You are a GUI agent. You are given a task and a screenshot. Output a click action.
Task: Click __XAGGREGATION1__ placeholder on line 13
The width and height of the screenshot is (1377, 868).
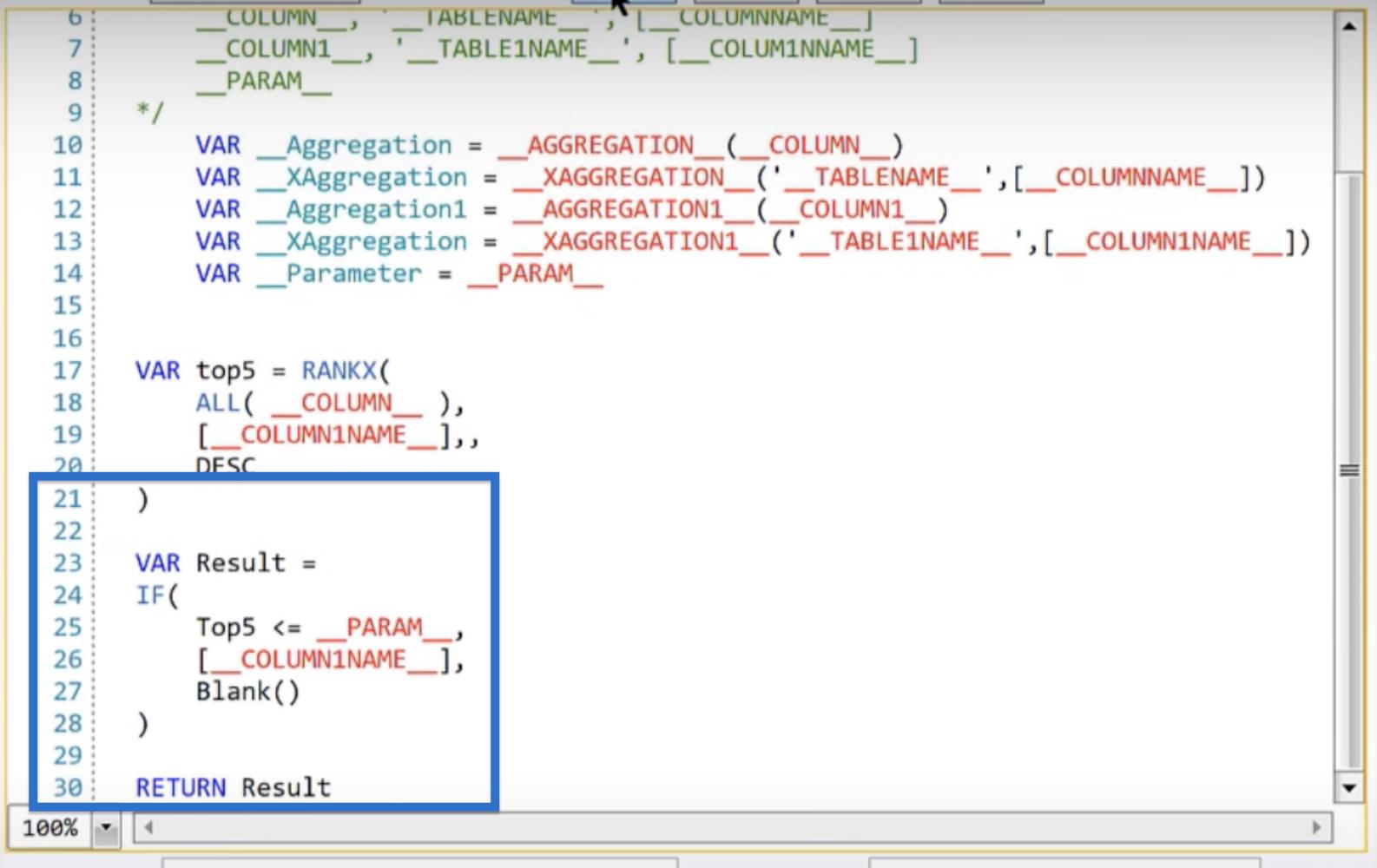641,242
